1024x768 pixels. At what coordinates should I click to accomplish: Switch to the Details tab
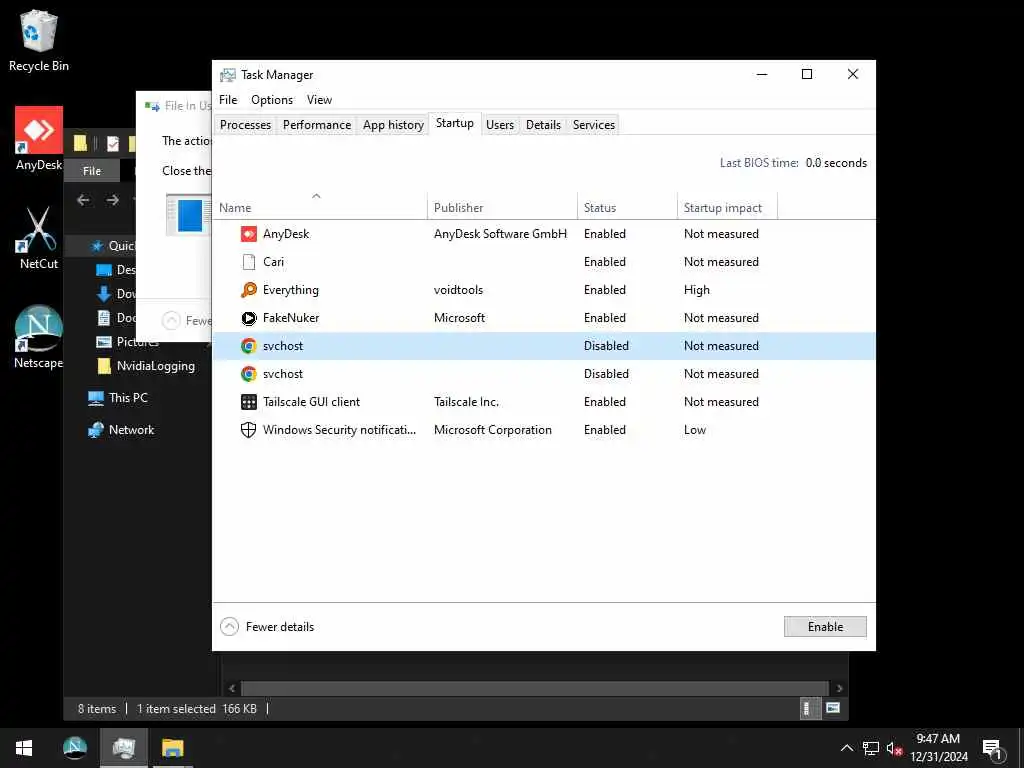543,125
